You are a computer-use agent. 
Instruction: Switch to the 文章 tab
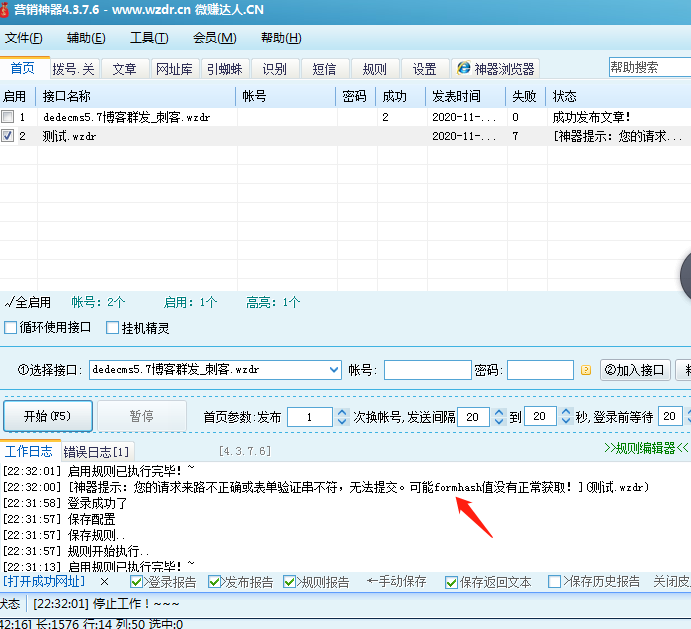coord(124,69)
